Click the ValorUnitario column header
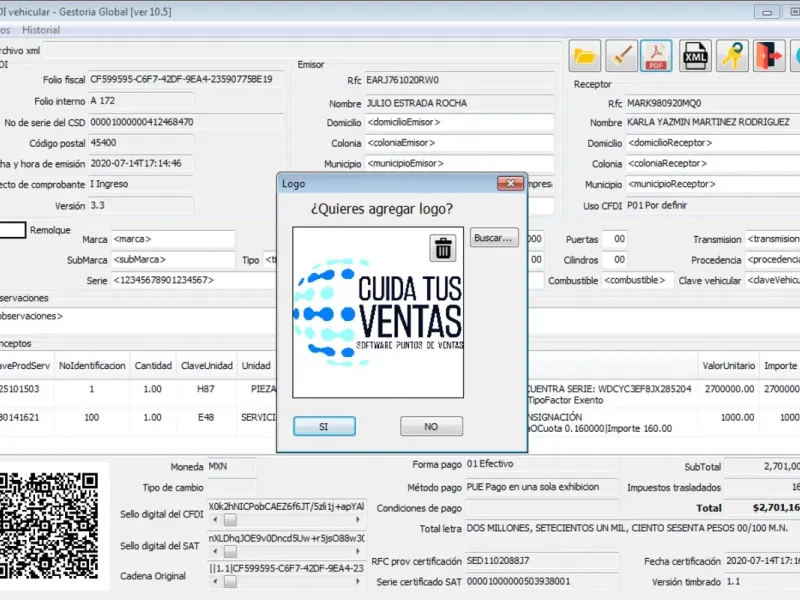 coord(728,366)
